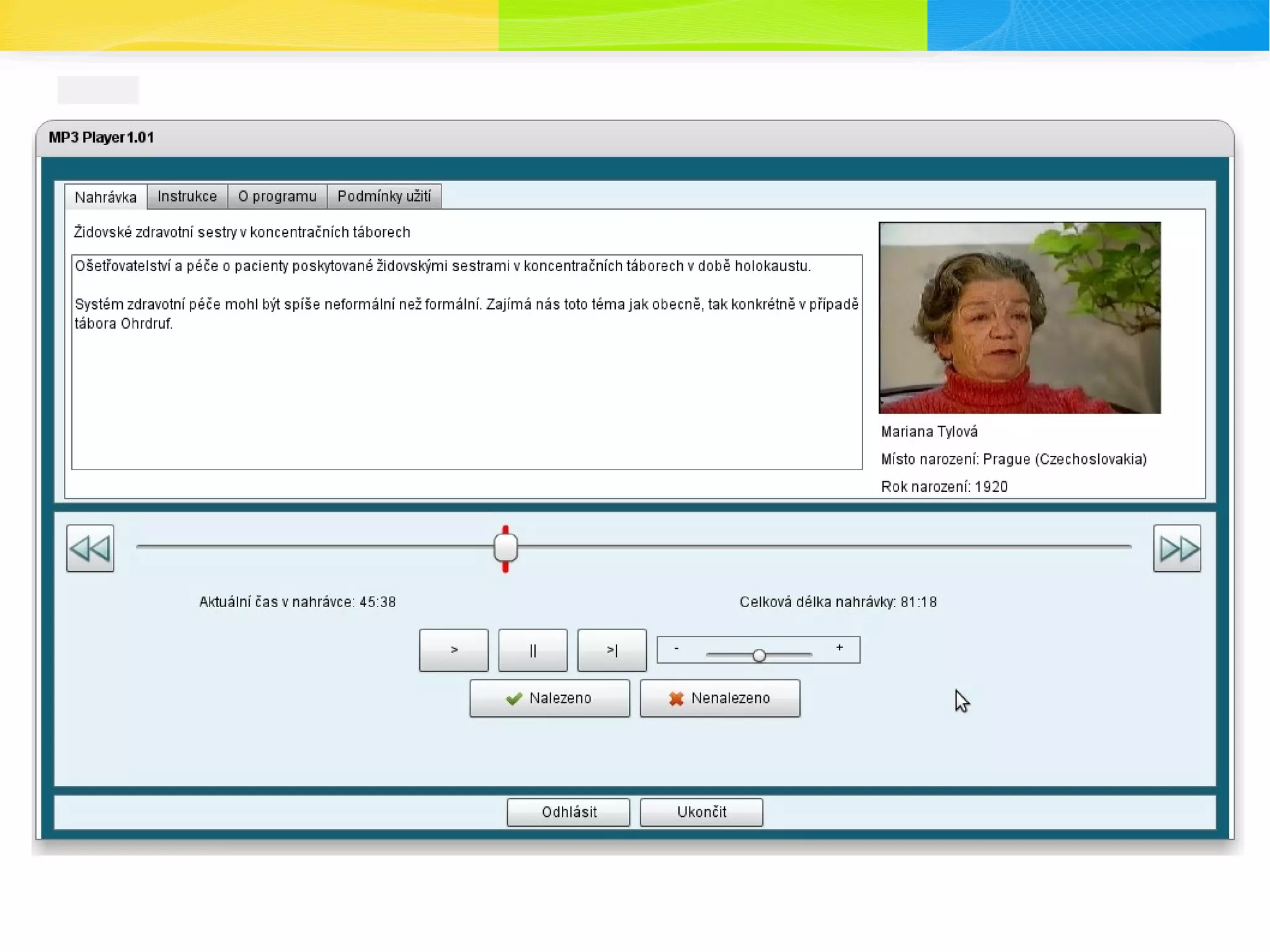Screen dimensions: 1270x952
Task: Mark recording as Nalezeno
Action: pos(549,698)
